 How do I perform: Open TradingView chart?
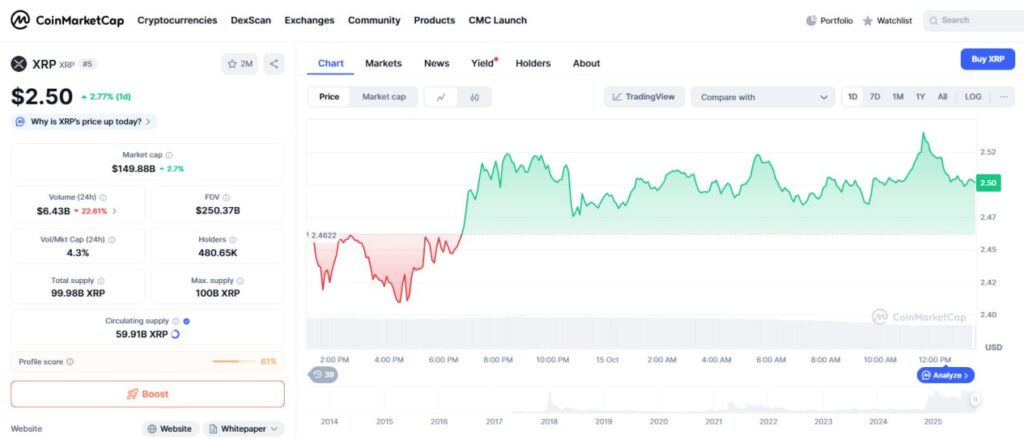click(644, 97)
